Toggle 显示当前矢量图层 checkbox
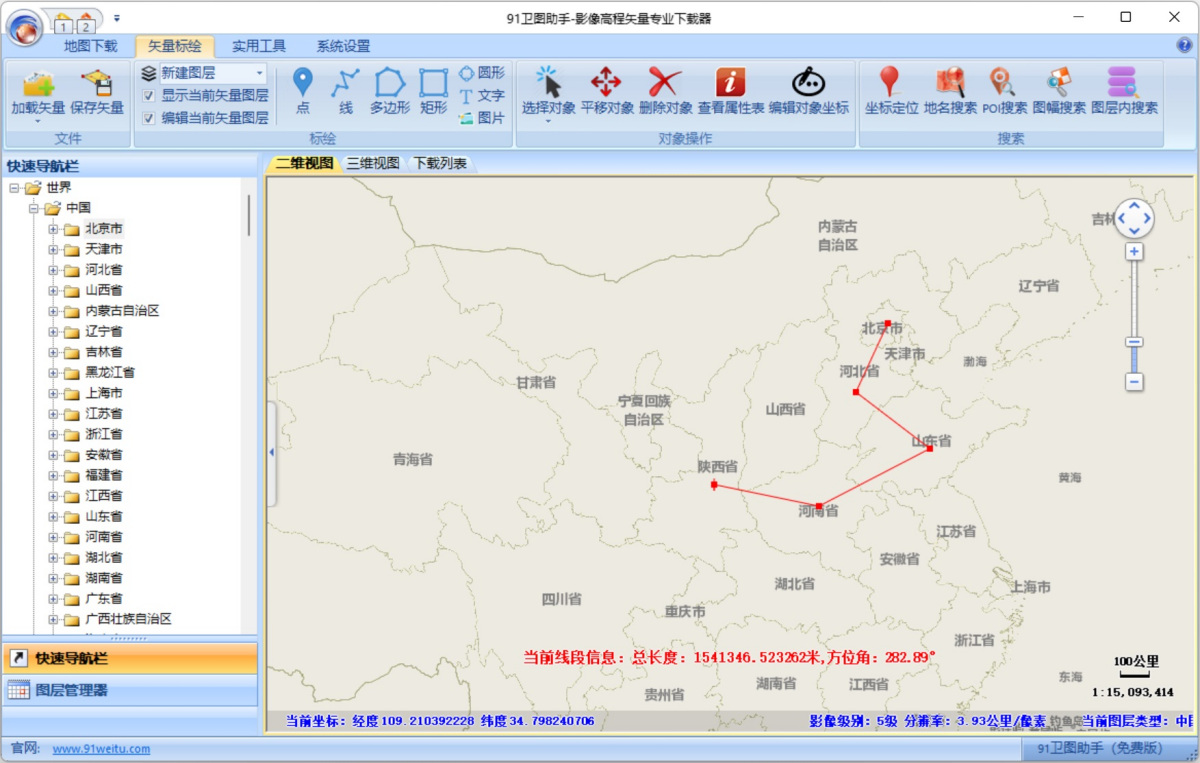The image size is (1200, 763). [x=149, y=96]
